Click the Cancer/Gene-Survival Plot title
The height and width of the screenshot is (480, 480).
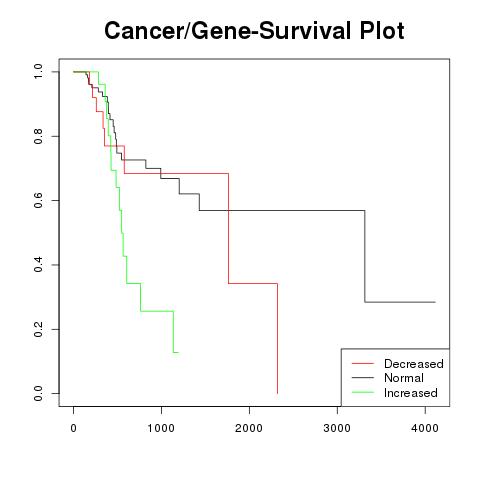(x=254, y=31)
